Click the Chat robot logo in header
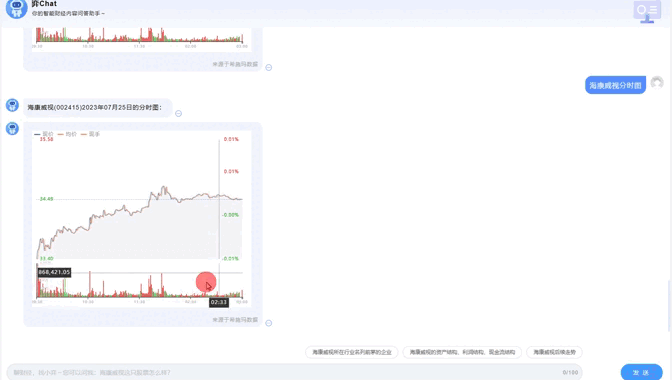This screenshot has width=672, height=380. (x=16, y=9)
